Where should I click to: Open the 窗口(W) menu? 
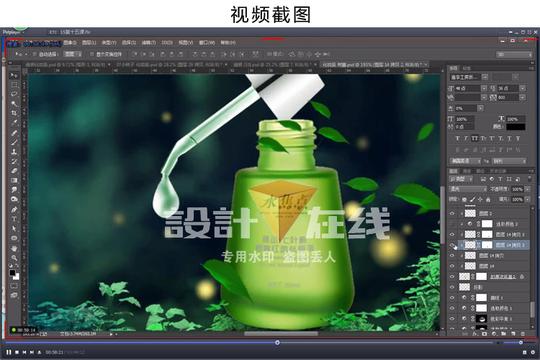(x=207, y=43)
